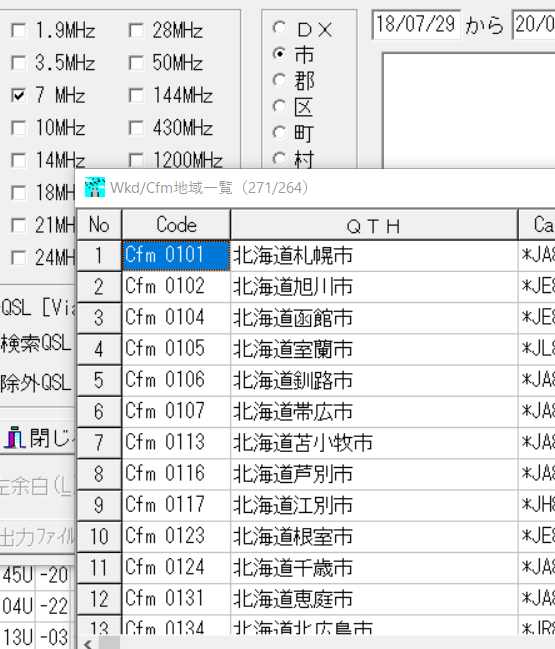
Task: Click QTH cell 北海道旭川市
Action: [x=374, y=287]
